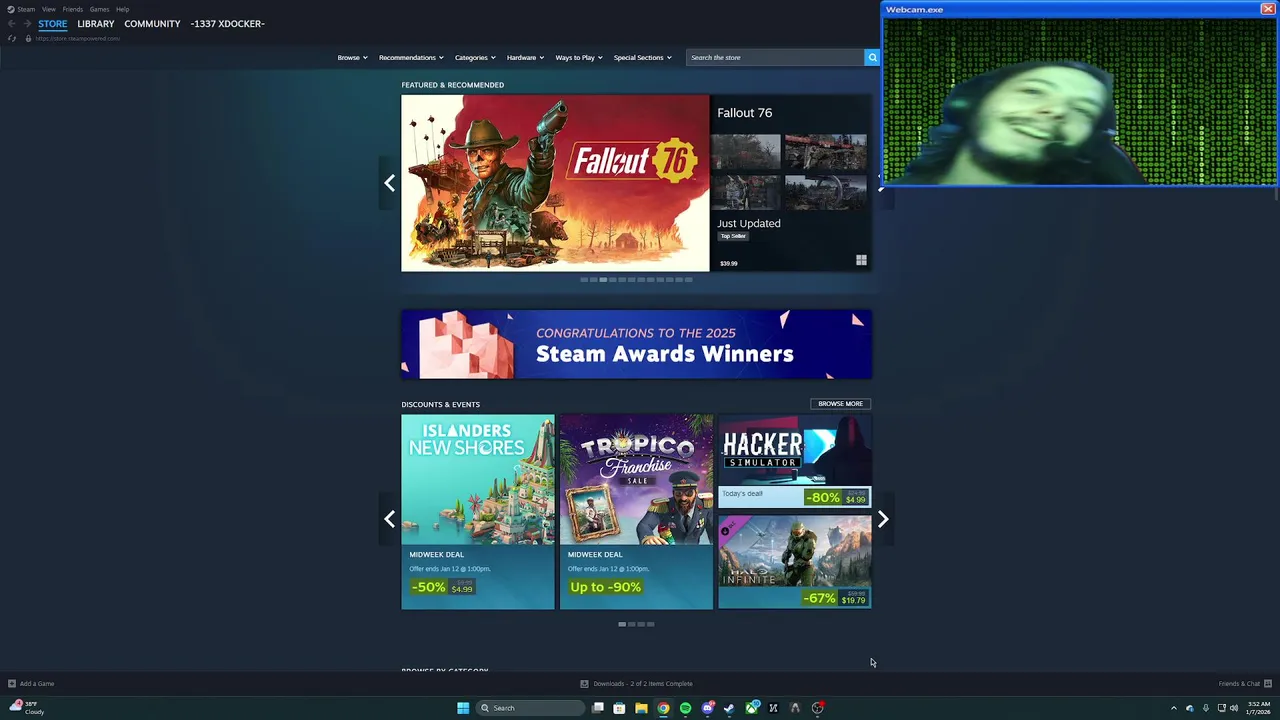Viewport: 1280px width, 720px height.
Task: Open Task View from the taskbar
Action: click(598, 708)
